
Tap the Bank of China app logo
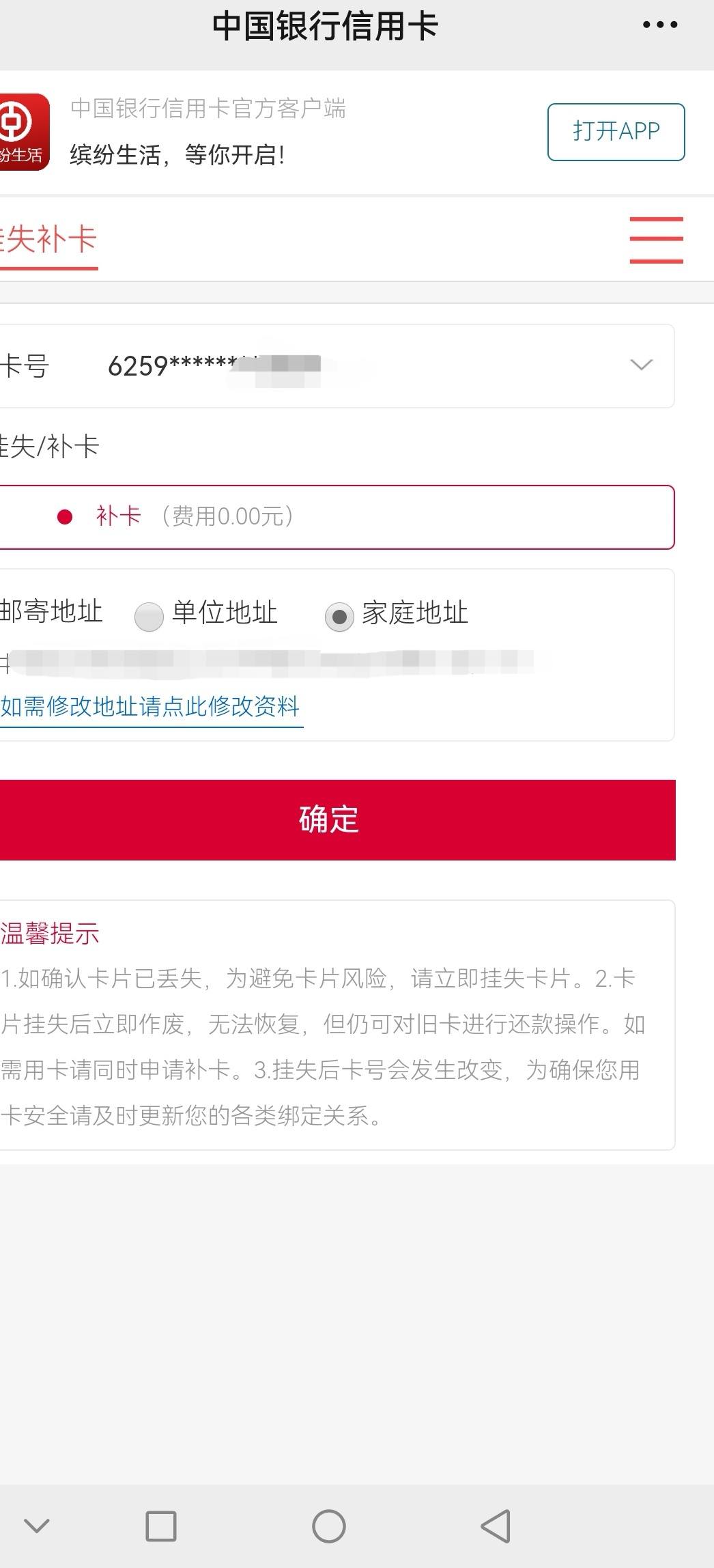coord(25,132)
